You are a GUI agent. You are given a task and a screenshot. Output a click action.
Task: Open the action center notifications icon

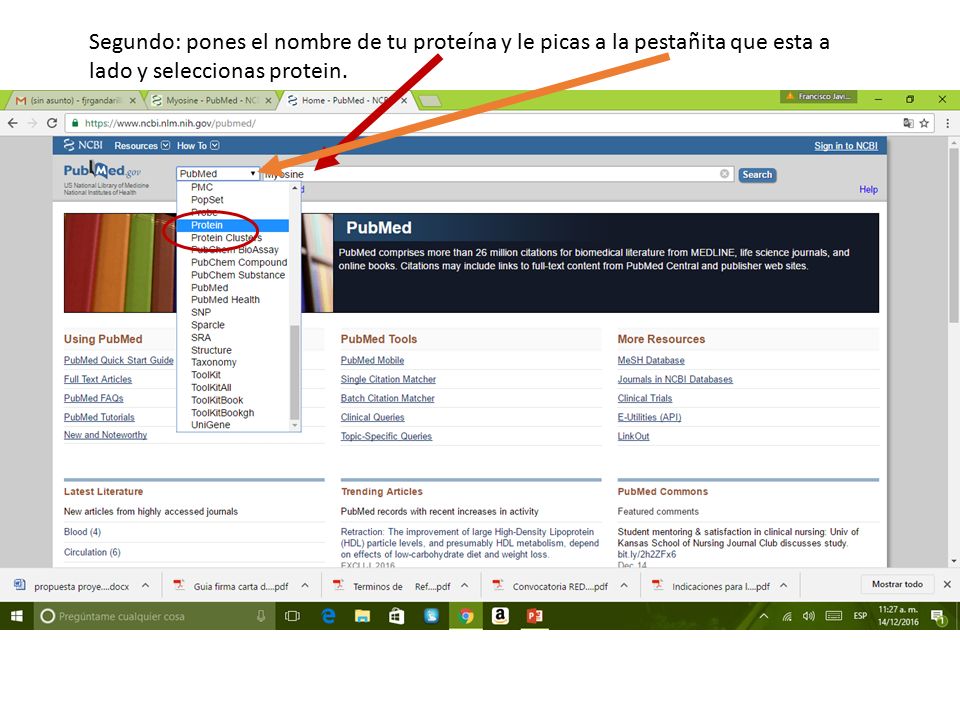click(937, 617)
